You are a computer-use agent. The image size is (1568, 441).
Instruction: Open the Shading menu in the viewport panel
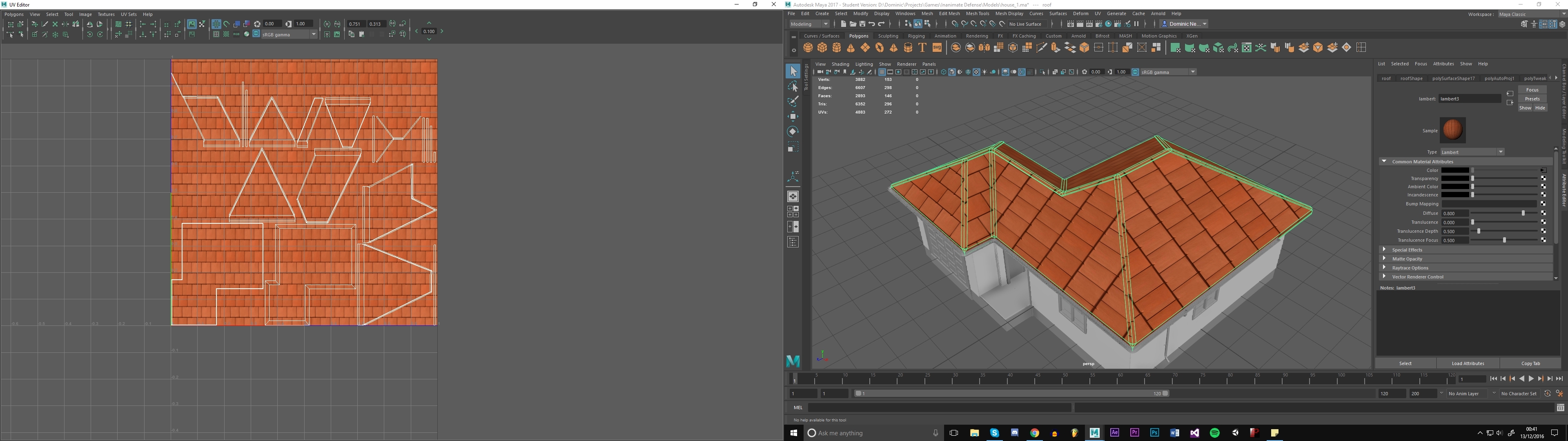click(x=841, y=64)
